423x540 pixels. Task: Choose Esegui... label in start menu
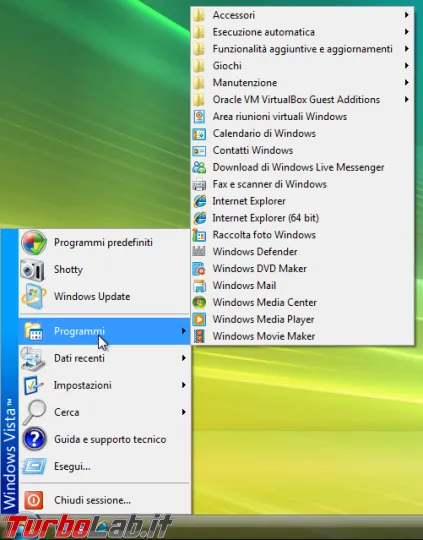72,467
